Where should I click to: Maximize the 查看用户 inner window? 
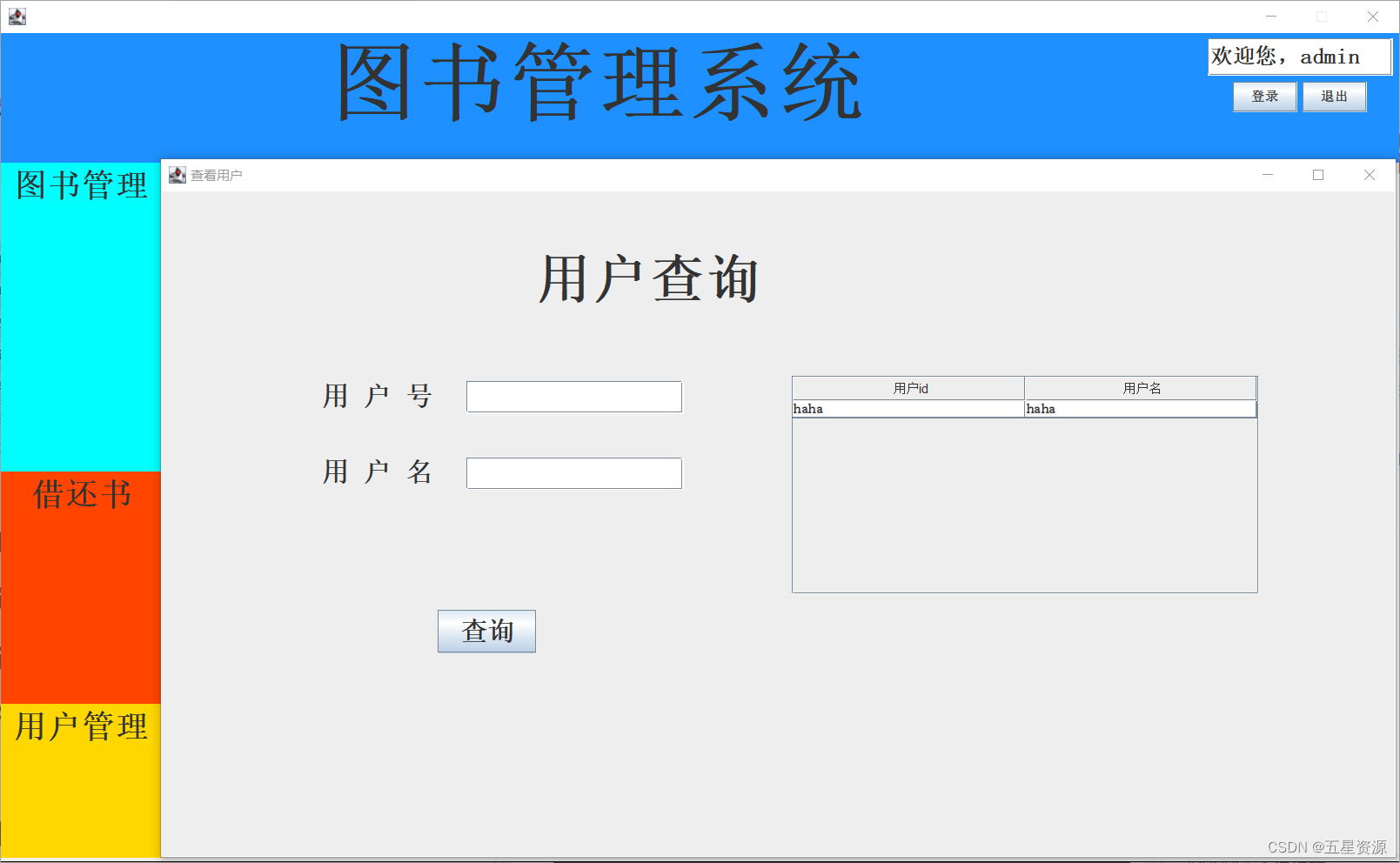coord(1318,175)
